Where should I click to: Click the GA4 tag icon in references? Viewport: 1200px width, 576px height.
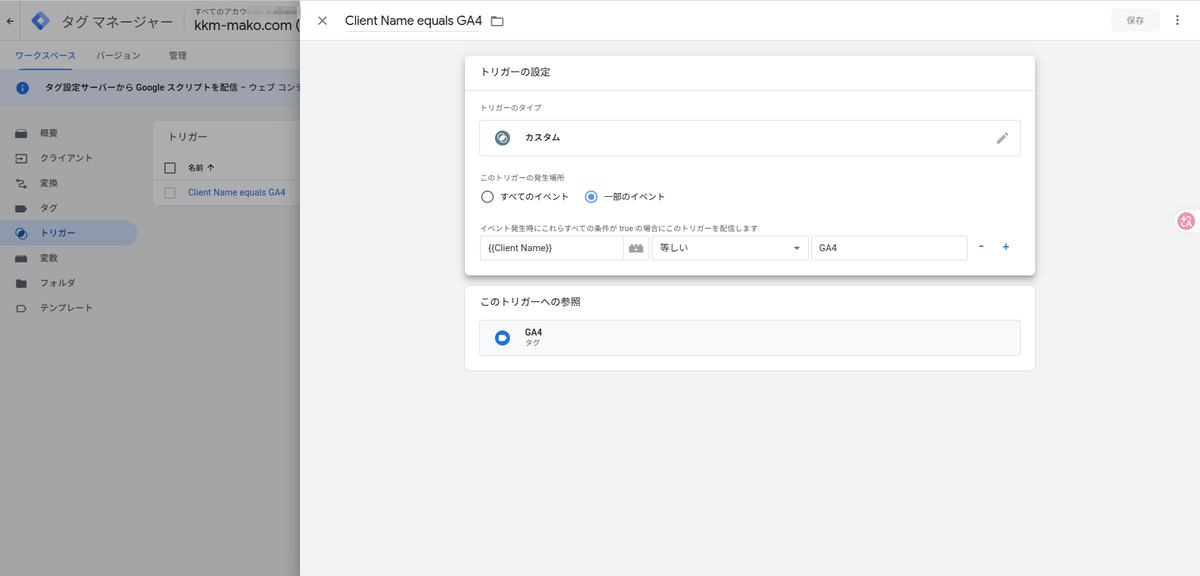tap(503, 338)
